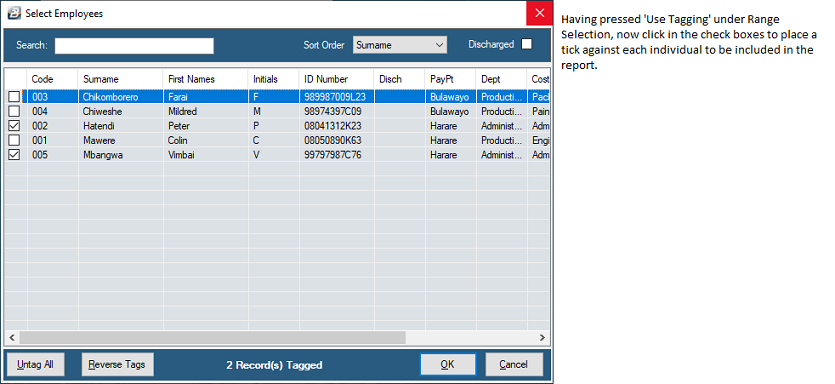
Task: Click employee code 005
Action: (x=39, y=154)
